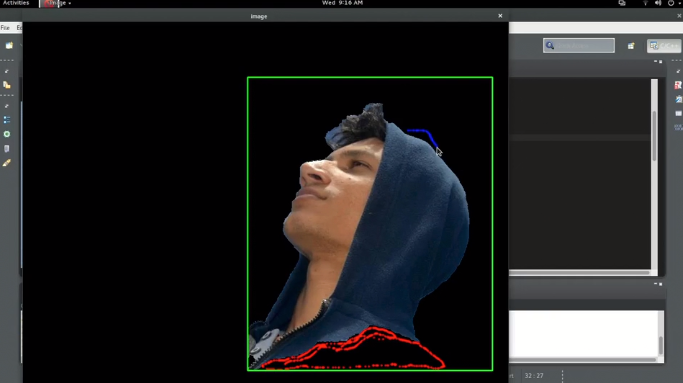Open the volume control in top bar
The width and height of the screenshot is (683, 383).
(658, 3)
